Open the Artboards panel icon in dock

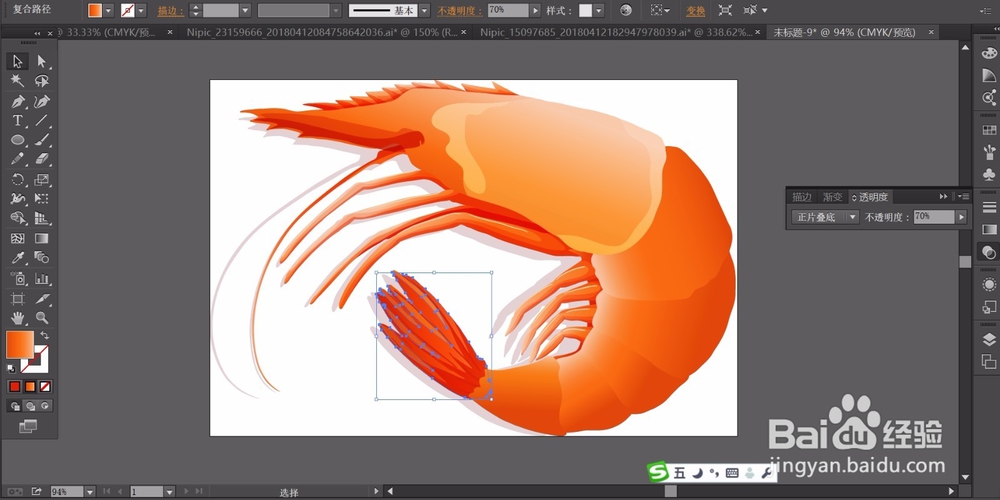coord(989,361)
